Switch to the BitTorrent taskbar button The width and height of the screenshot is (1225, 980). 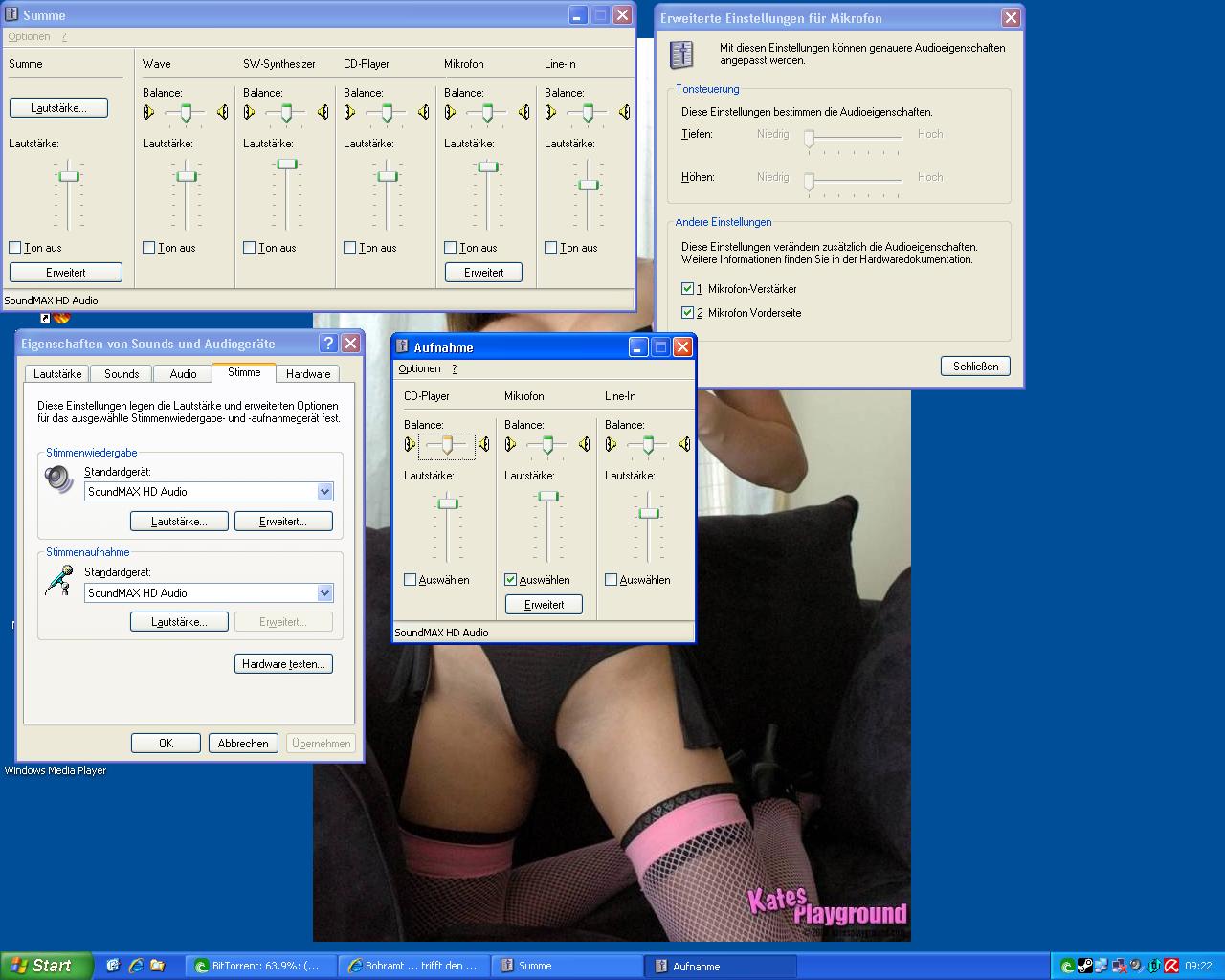tap(259, 966)
